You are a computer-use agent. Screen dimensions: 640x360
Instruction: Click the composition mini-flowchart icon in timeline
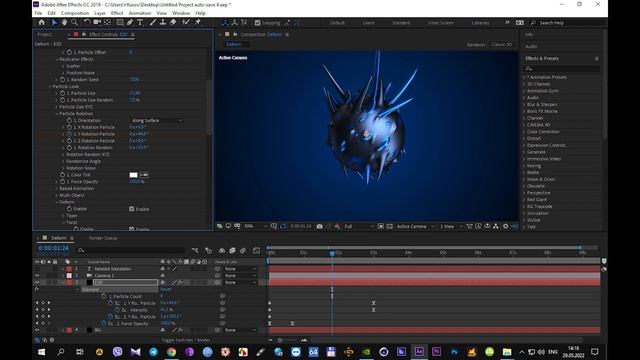tap(195, 250)
